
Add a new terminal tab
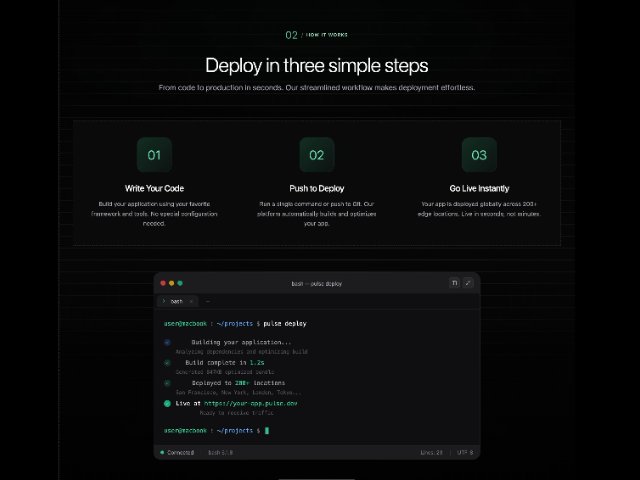point(207,301)
